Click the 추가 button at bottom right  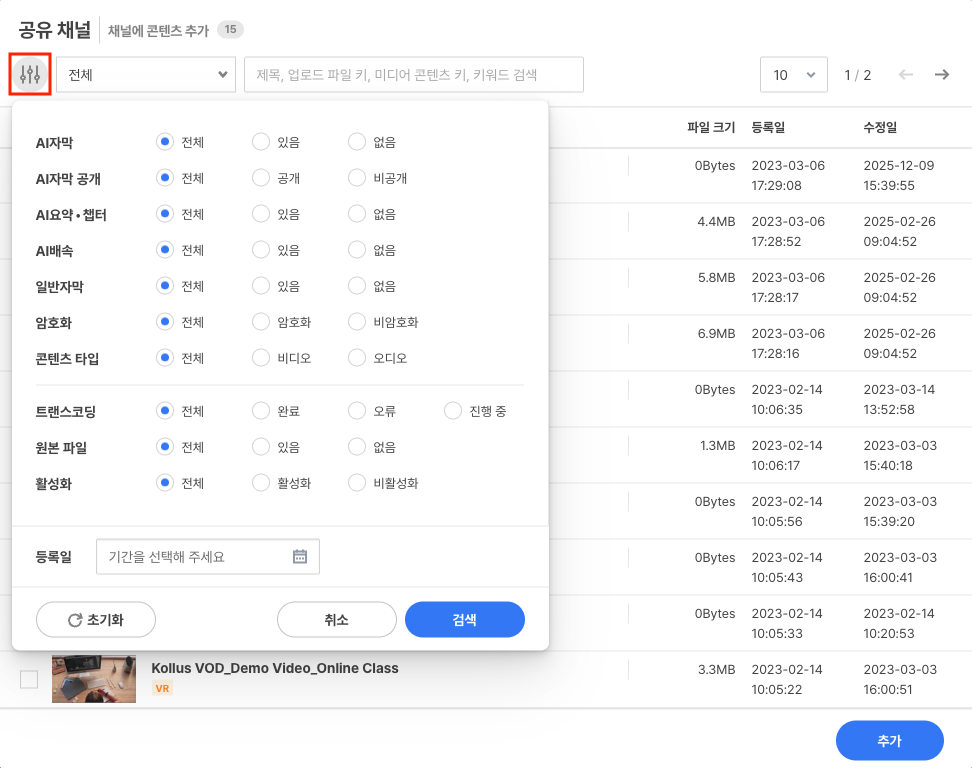click(889, 740)
